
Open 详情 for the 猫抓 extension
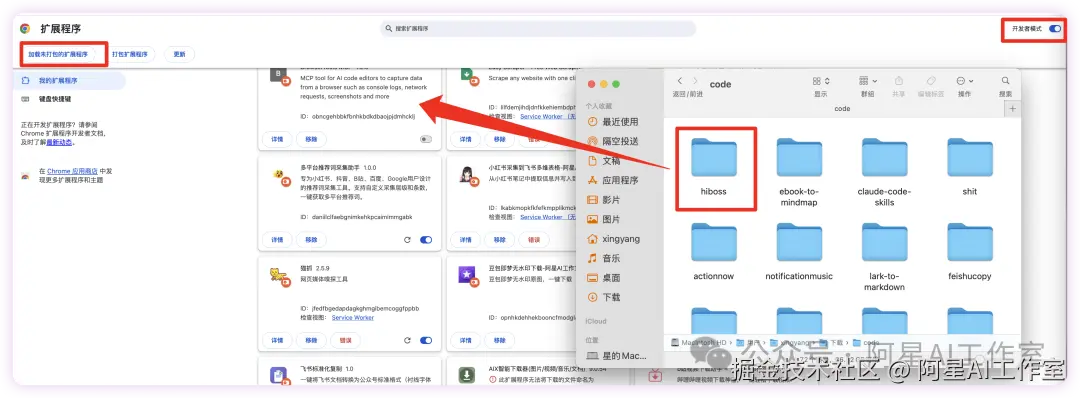pyautogui.click(x=277, y=340)
